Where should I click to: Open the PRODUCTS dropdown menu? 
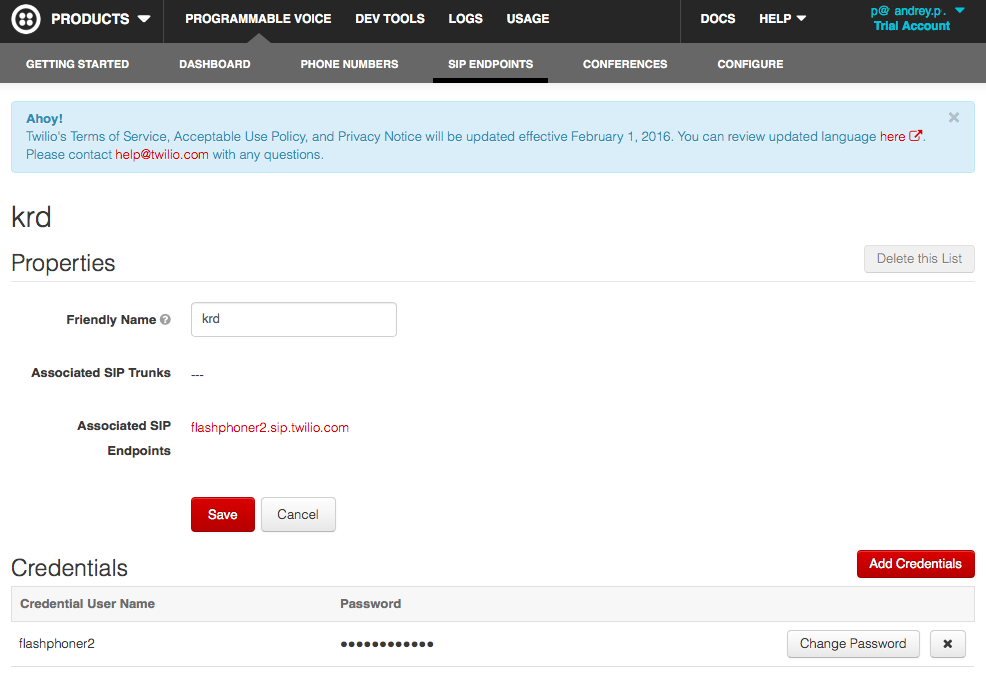coord(101,19)
